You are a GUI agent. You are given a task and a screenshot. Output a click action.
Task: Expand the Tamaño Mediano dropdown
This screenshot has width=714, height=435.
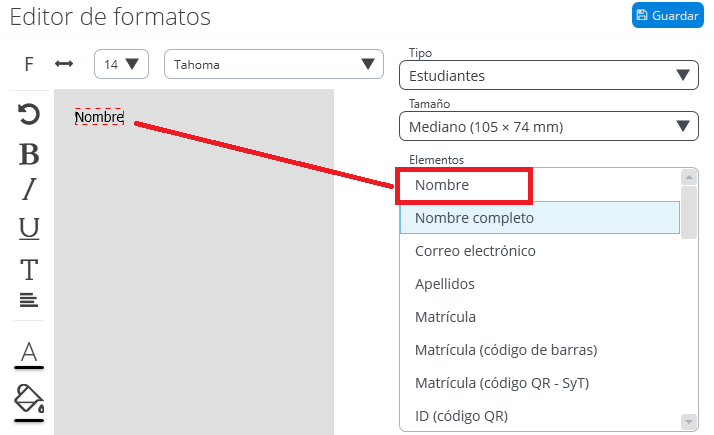tap(549, 126)
